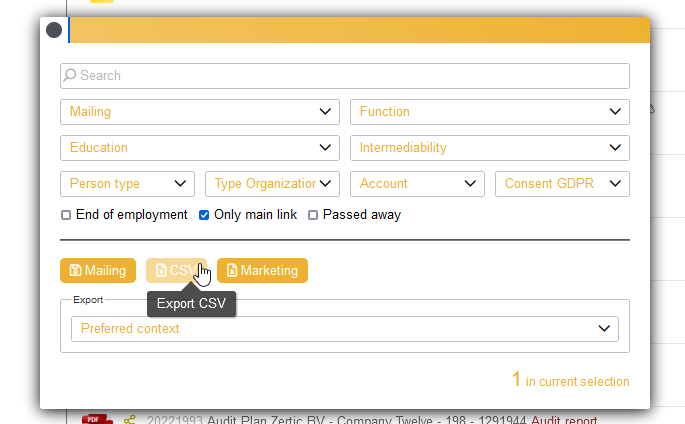Enable the End of employment checkbox
This screenshot has height=424, width=685.
(66, 215)
